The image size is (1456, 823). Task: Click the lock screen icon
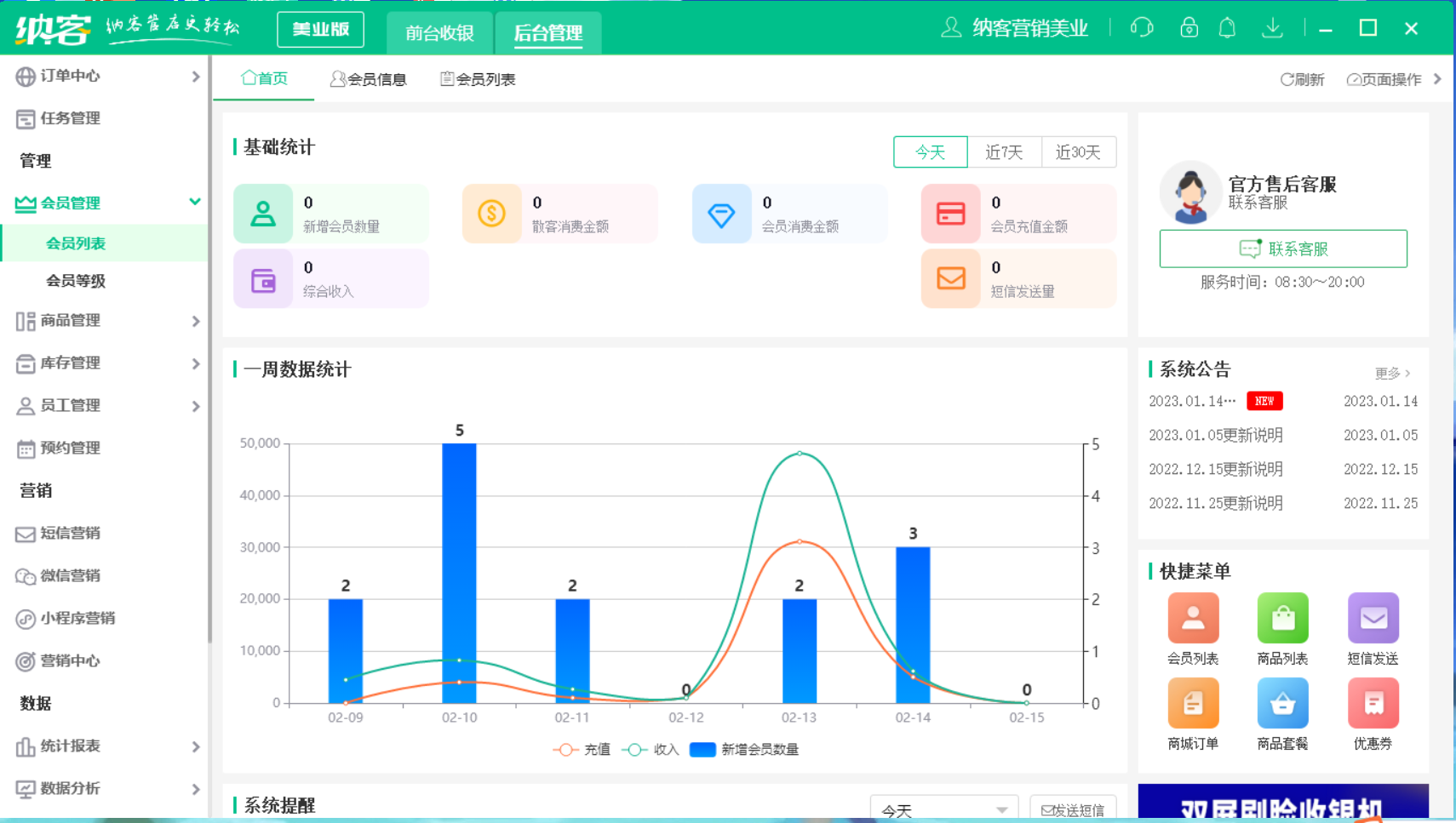click(1189, 28)
